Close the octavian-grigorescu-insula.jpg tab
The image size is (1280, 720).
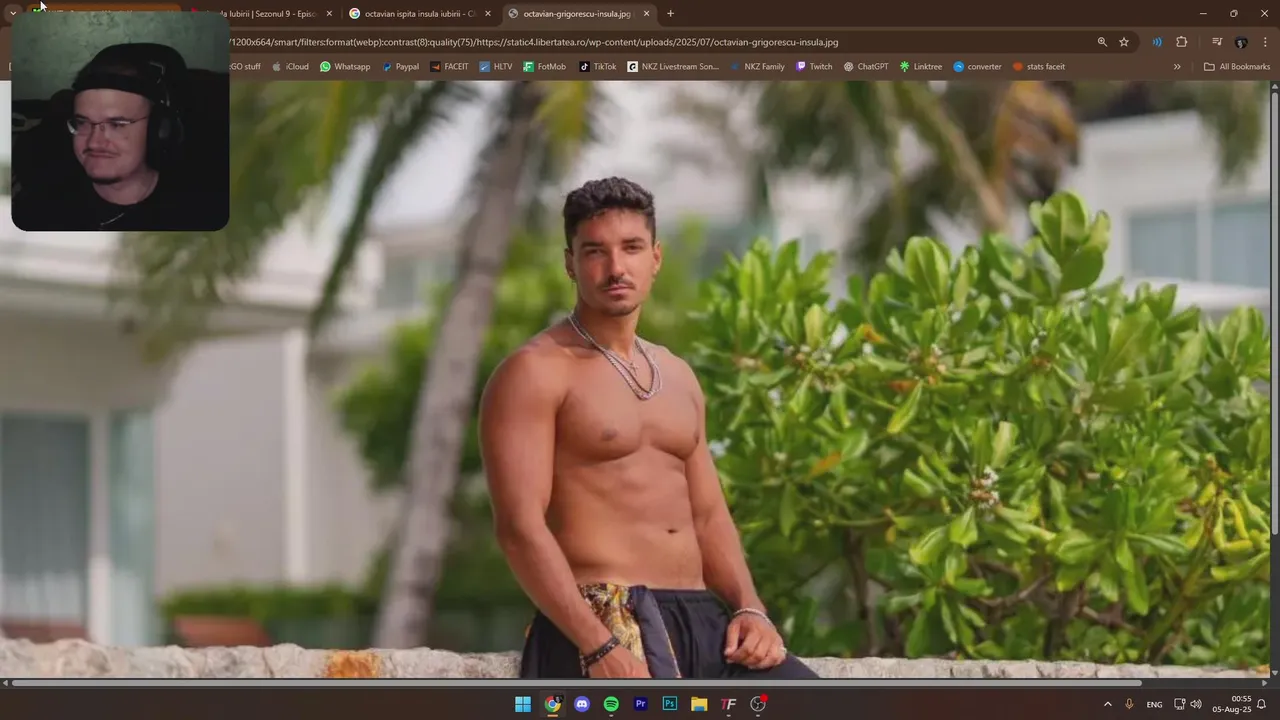pos(646,14)
